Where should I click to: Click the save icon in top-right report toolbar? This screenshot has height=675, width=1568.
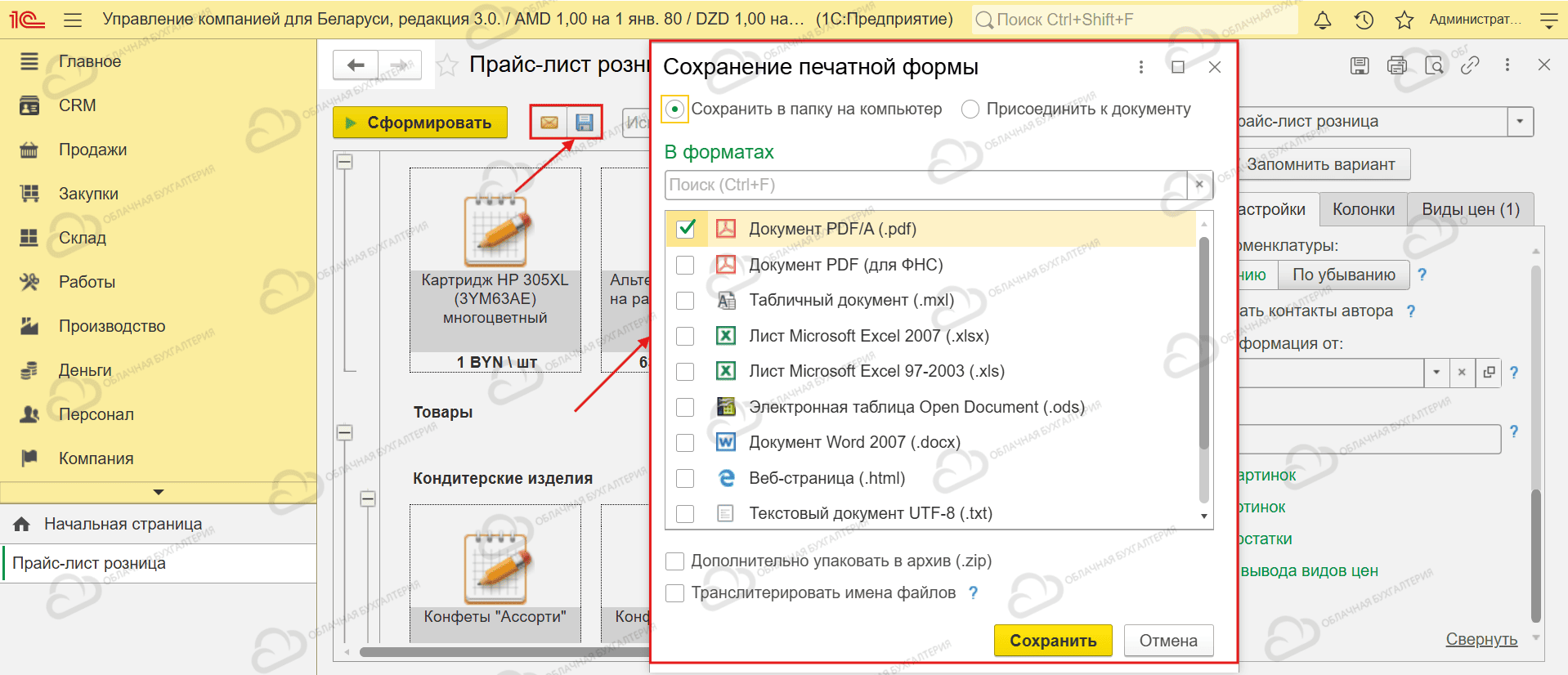(1360, 65)
